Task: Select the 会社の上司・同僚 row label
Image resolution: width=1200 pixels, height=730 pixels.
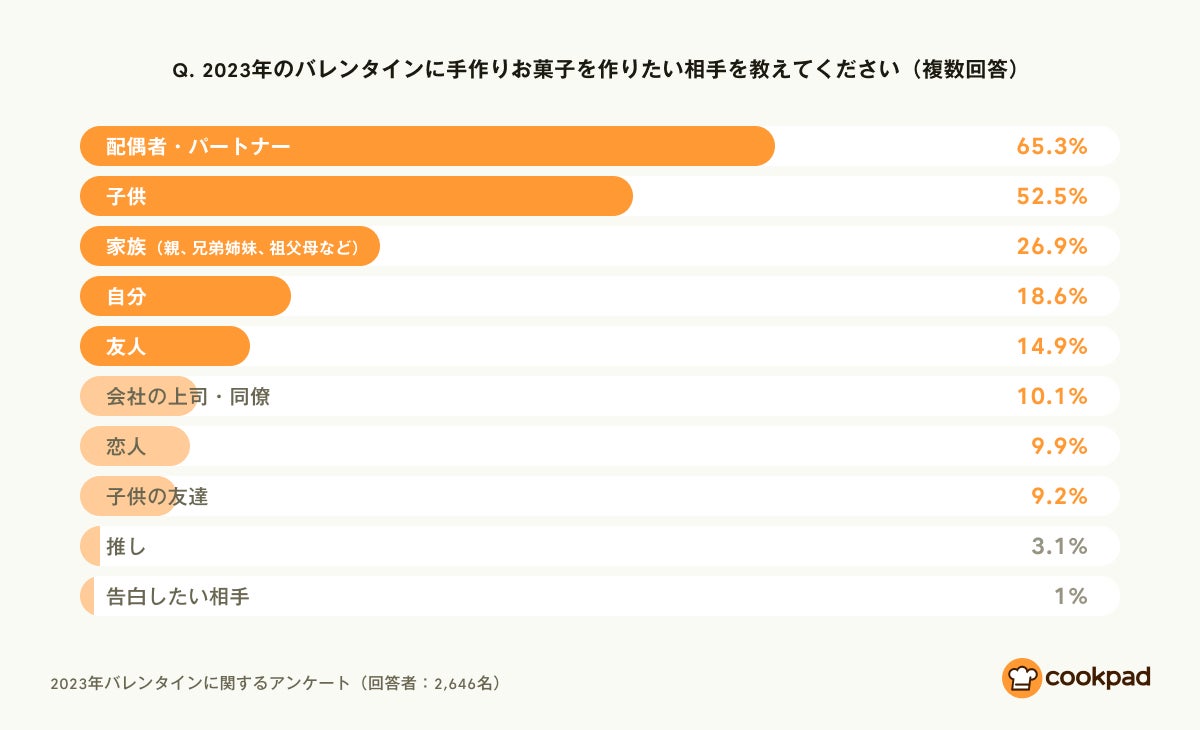Action: 188,397
